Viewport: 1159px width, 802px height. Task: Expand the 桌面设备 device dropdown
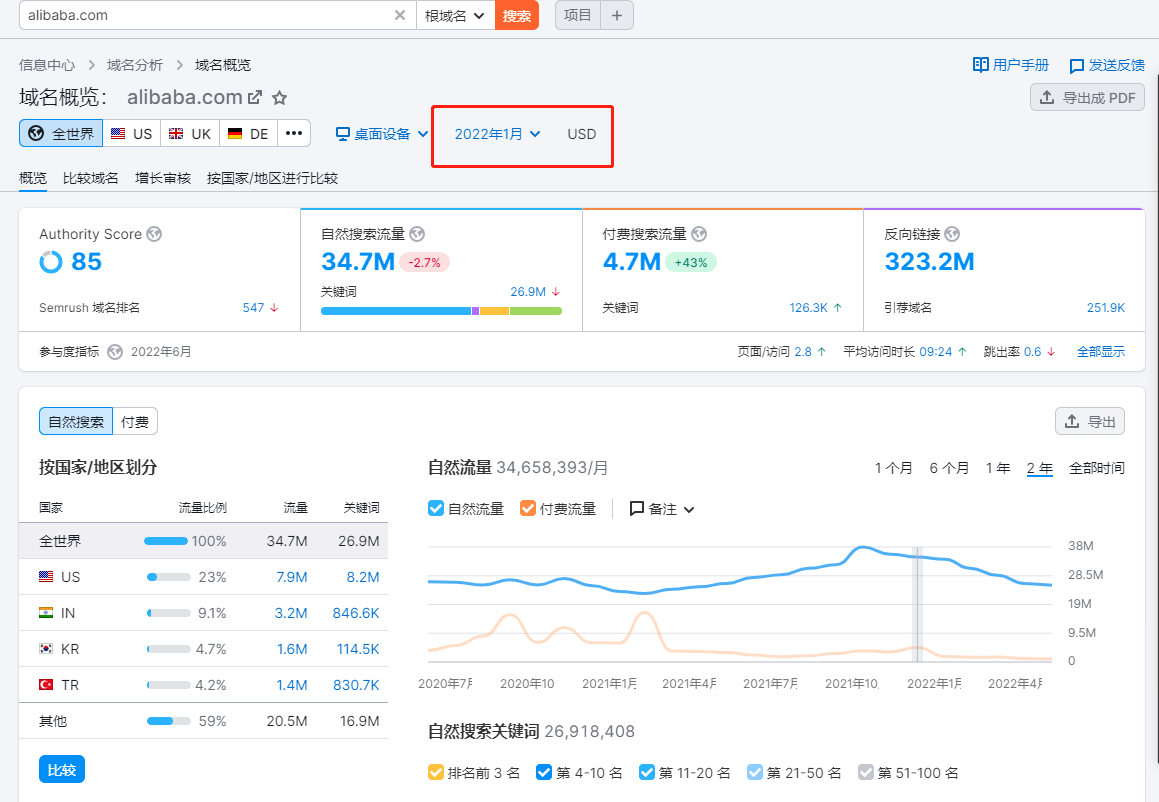click(x=382, y=134)
